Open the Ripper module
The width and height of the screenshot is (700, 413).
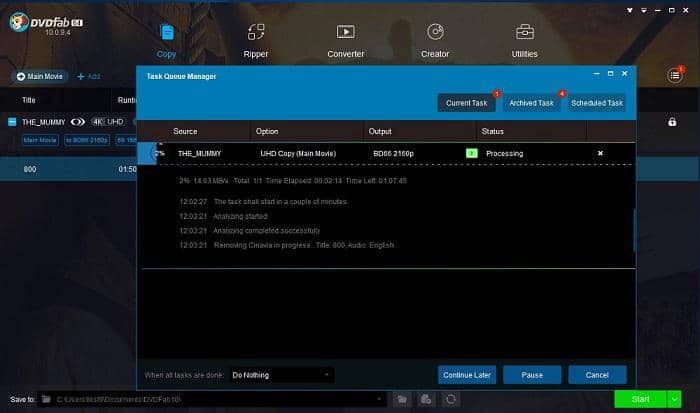click(x=256, y=41)
